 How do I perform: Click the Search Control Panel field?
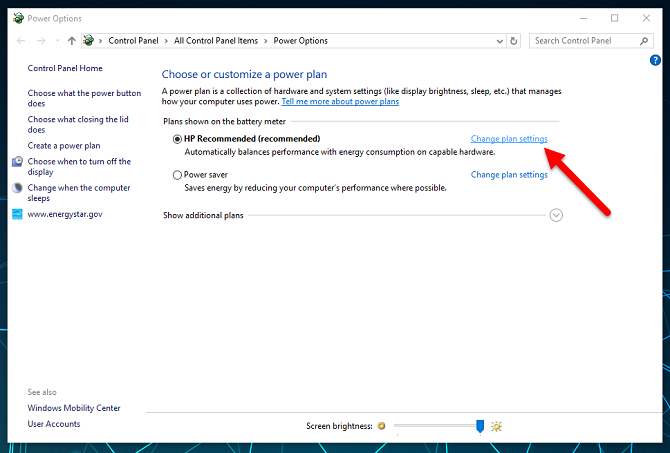[x=585, y=41]
